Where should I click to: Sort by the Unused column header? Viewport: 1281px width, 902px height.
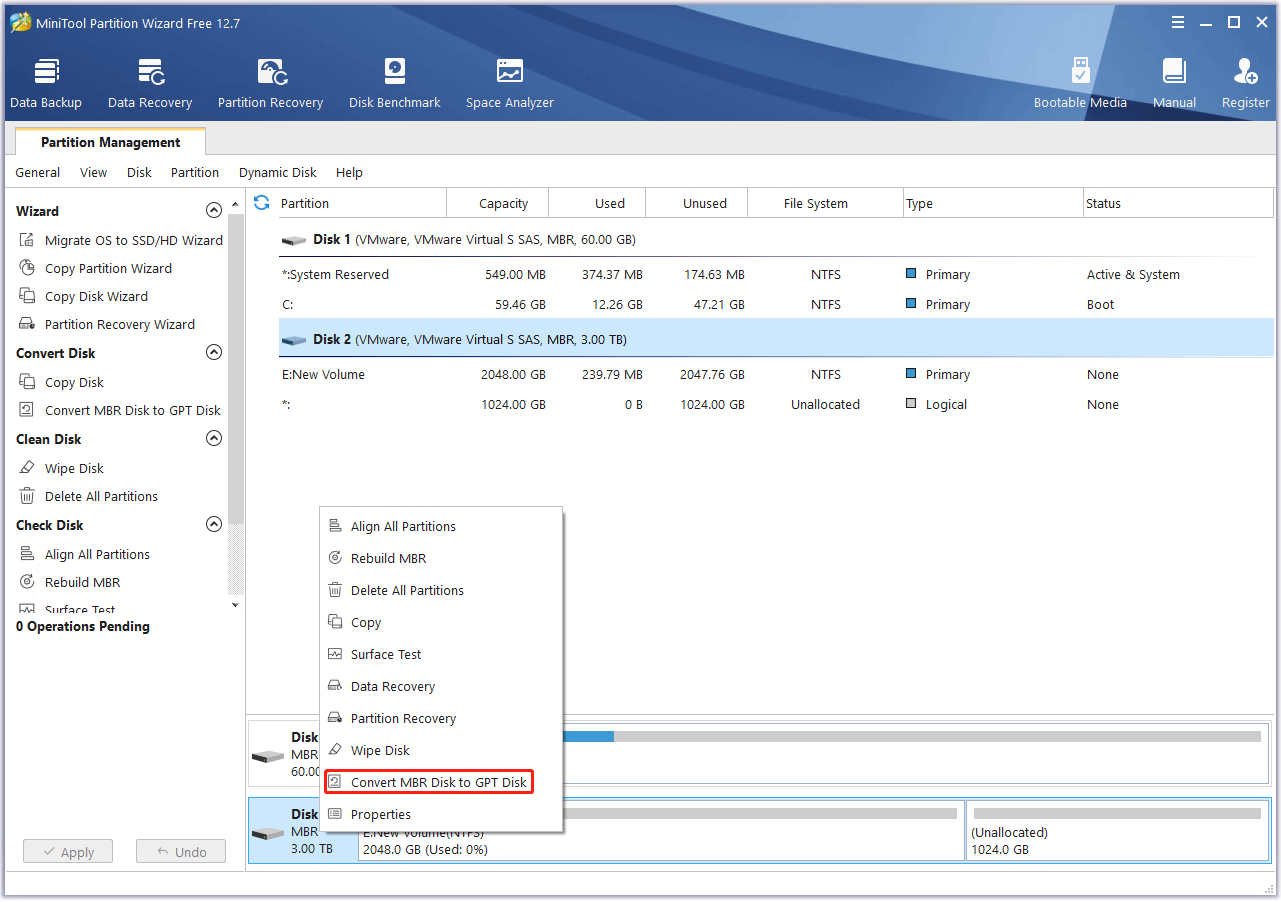pyautogui.click(x=696, y=203)
